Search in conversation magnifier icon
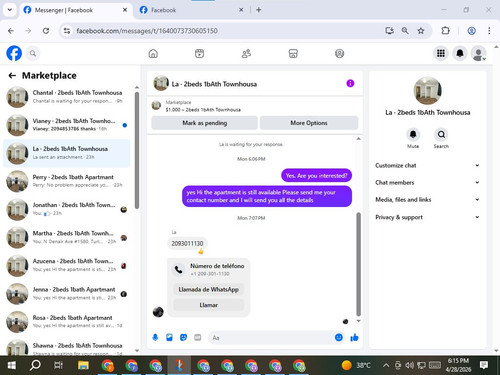This screenshot has width=500, height=375. [441, 135]
